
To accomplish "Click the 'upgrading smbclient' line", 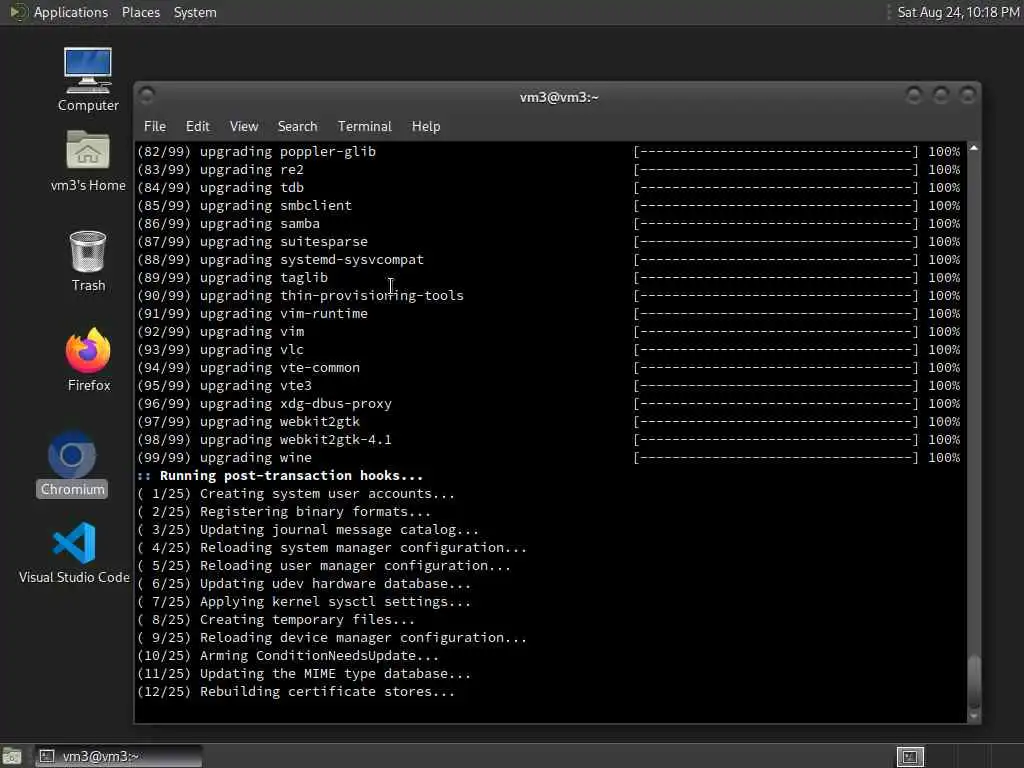I will tap(245, 205).
